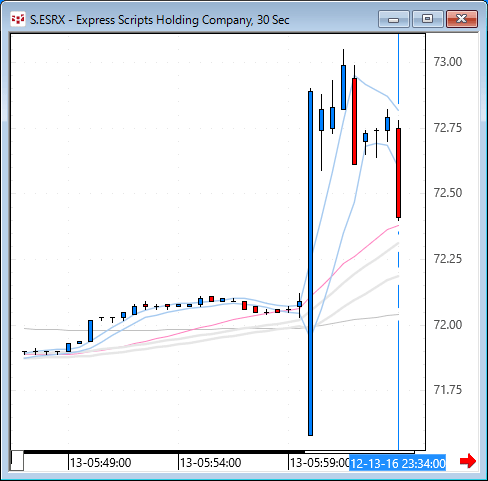Click the 13-05:54:00 time axis label
This screenshot has height=481, width=488.
(x=210, y=463)
